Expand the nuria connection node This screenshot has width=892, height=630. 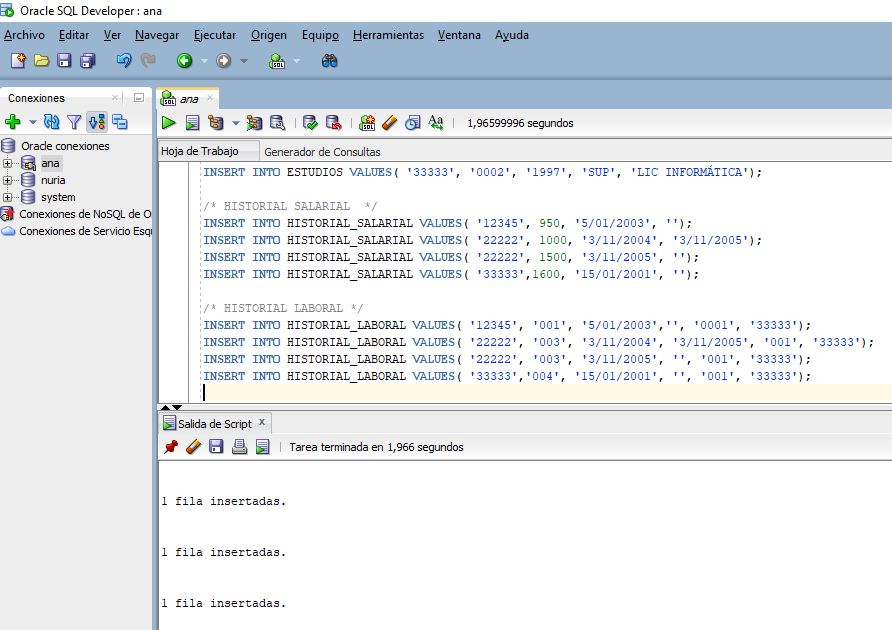point(8,180)
